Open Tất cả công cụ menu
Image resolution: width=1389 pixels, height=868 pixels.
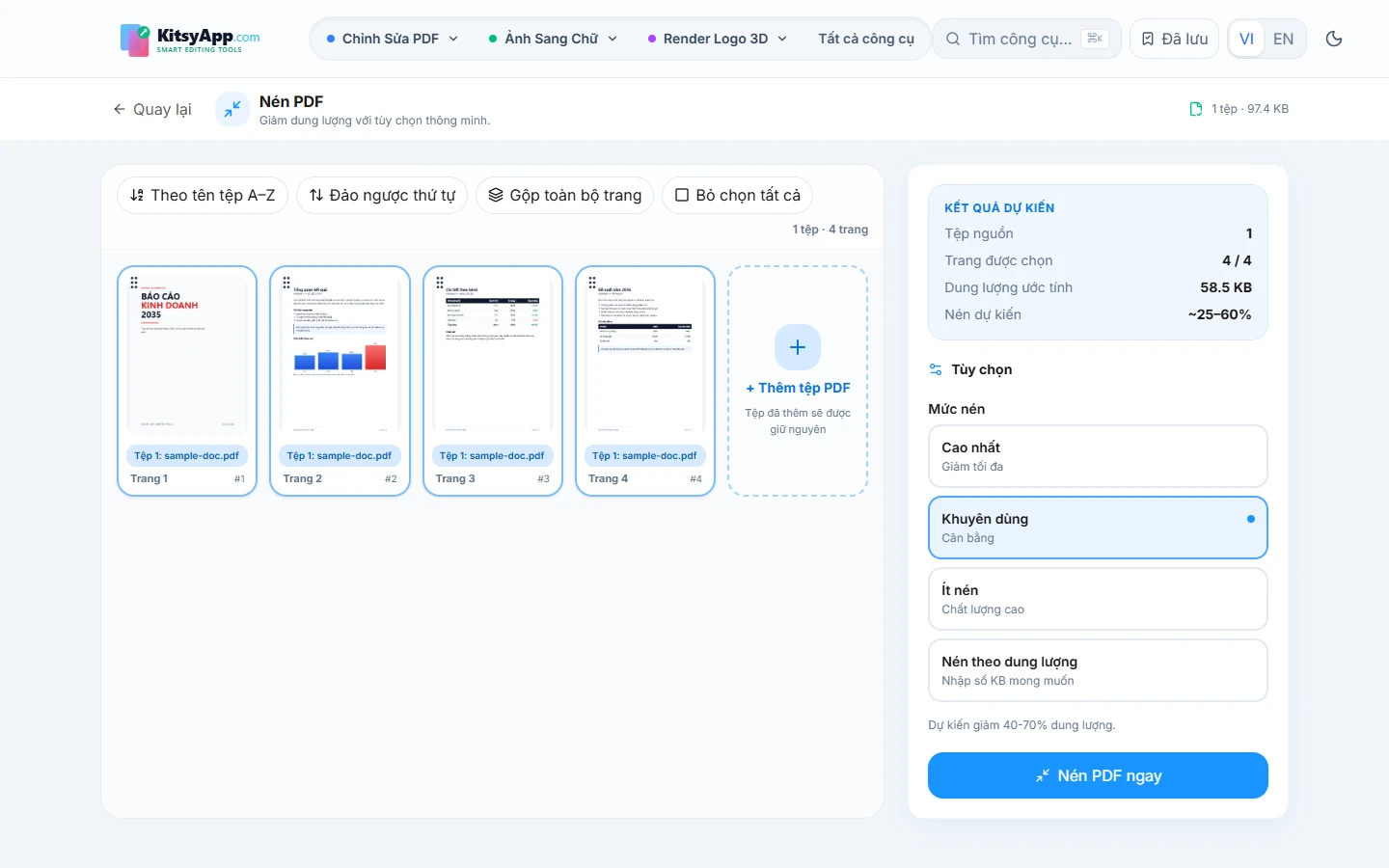(866, 39)
